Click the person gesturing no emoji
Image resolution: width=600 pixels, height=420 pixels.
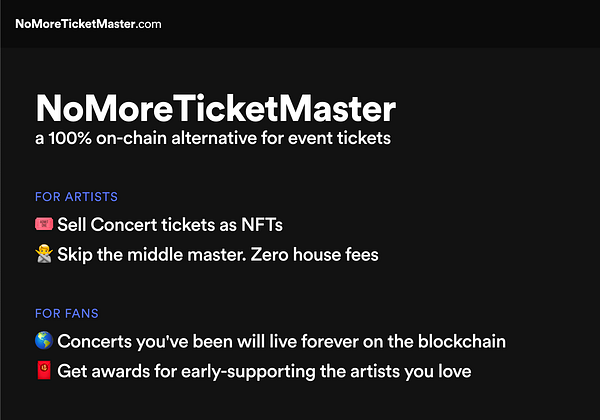43,254
